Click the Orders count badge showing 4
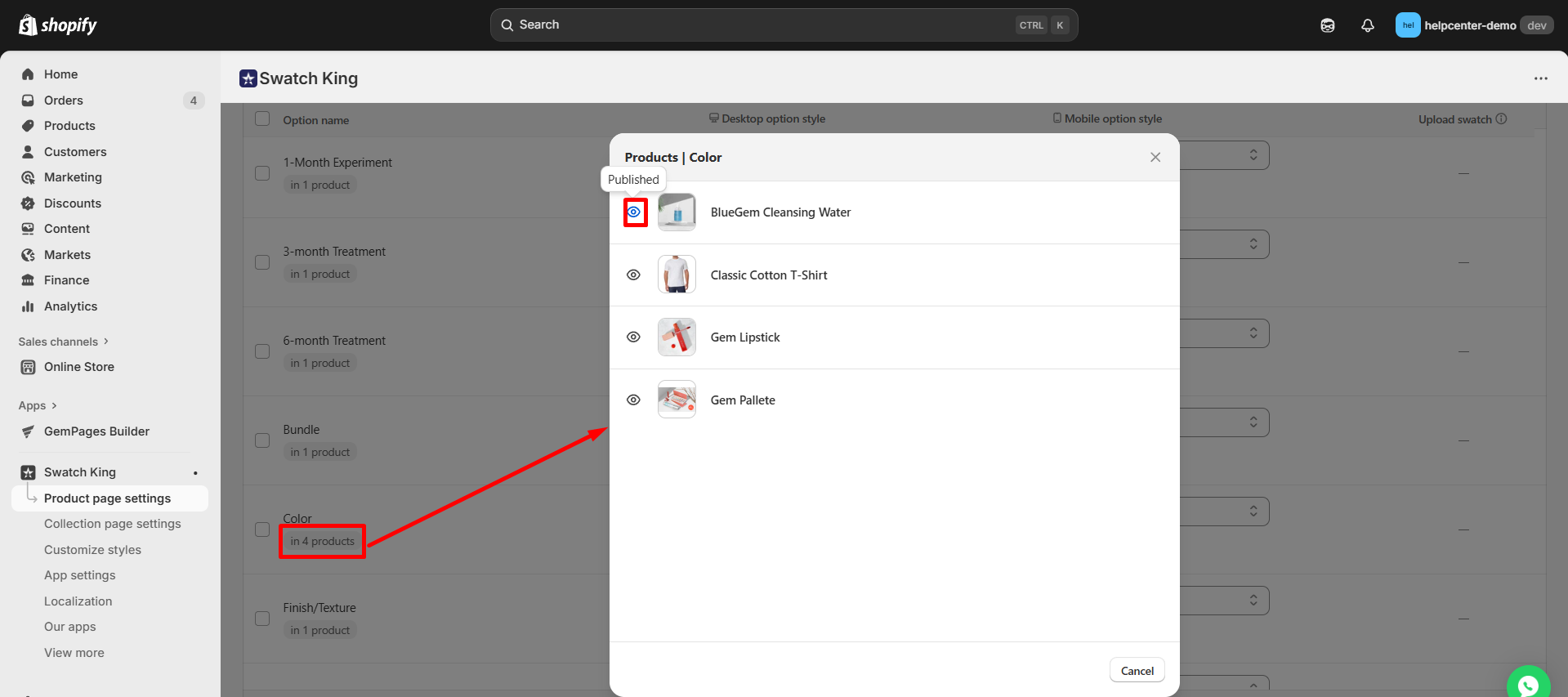 pyautogui.click(x=194, y=101)
